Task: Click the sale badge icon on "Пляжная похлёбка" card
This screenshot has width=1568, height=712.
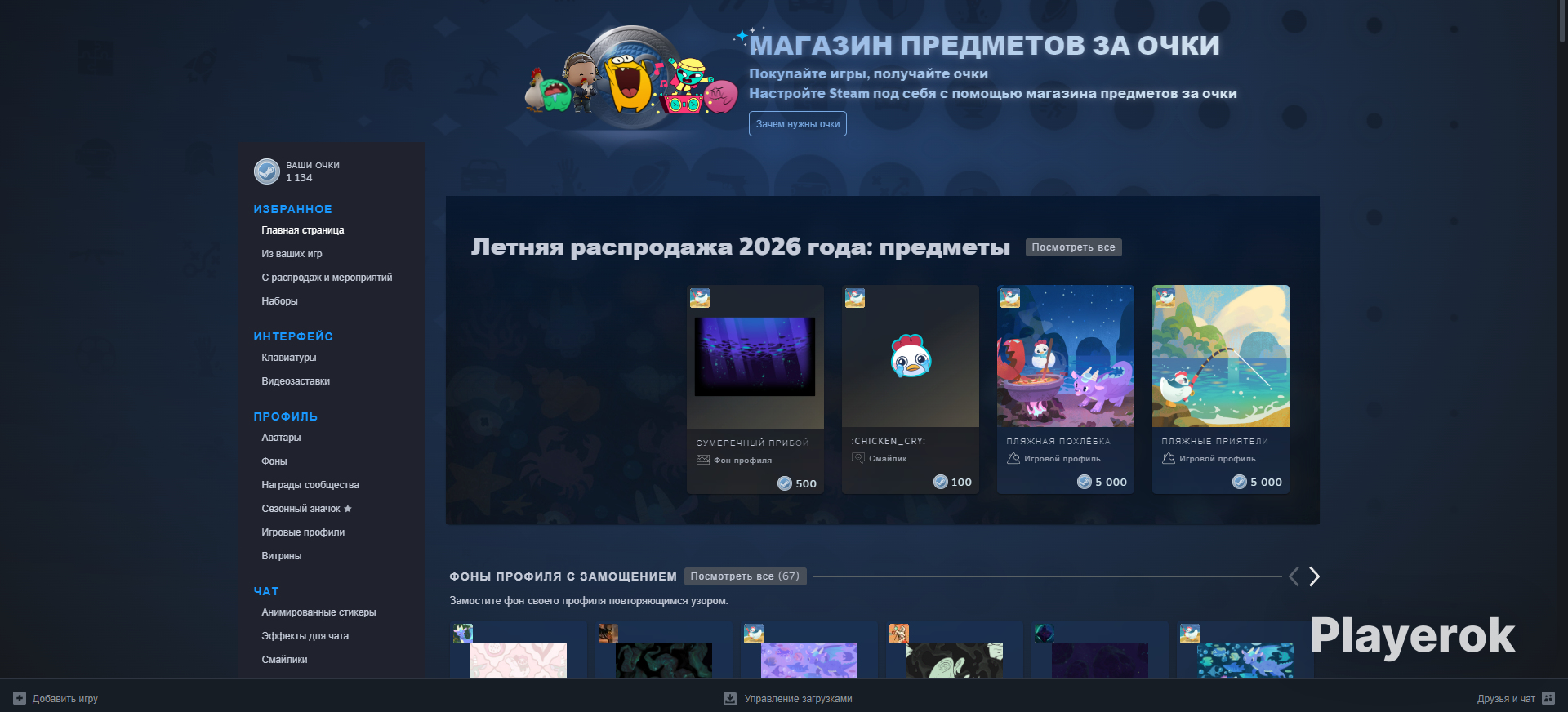Action: 1010,298
